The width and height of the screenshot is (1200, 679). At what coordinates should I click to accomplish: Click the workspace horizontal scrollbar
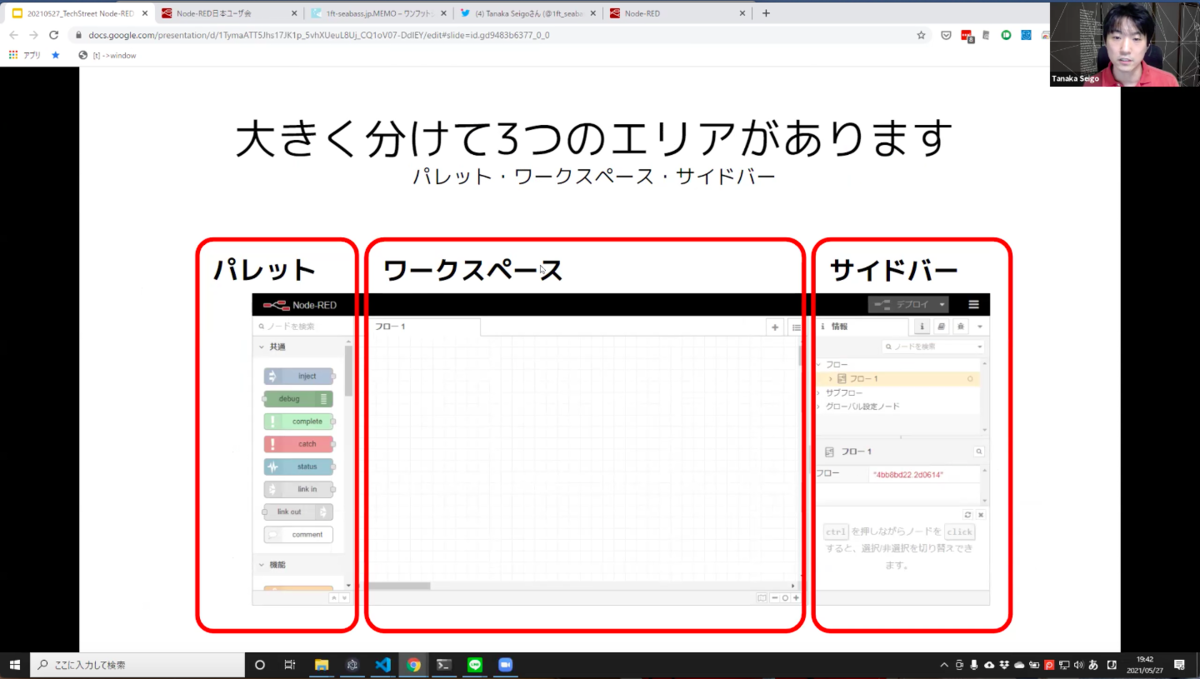(400, 586)
